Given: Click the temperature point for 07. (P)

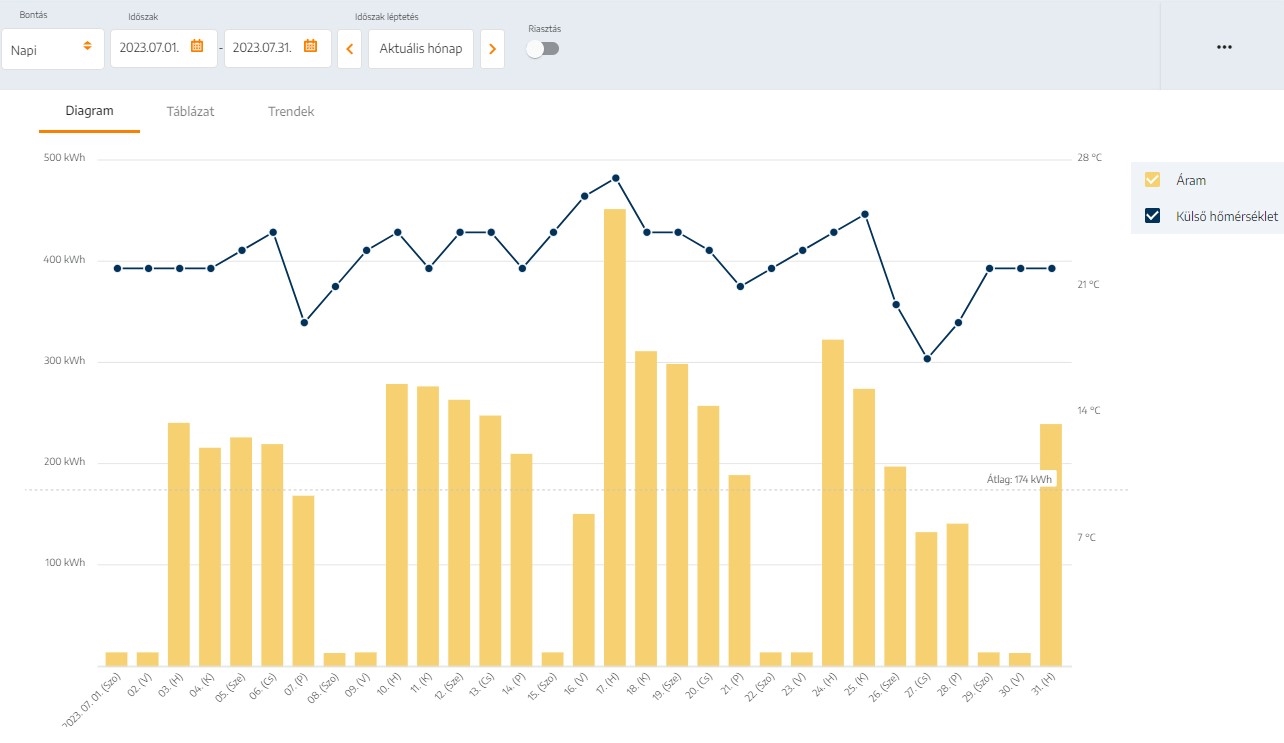Looking at the screenshot, I should point(304,322).
